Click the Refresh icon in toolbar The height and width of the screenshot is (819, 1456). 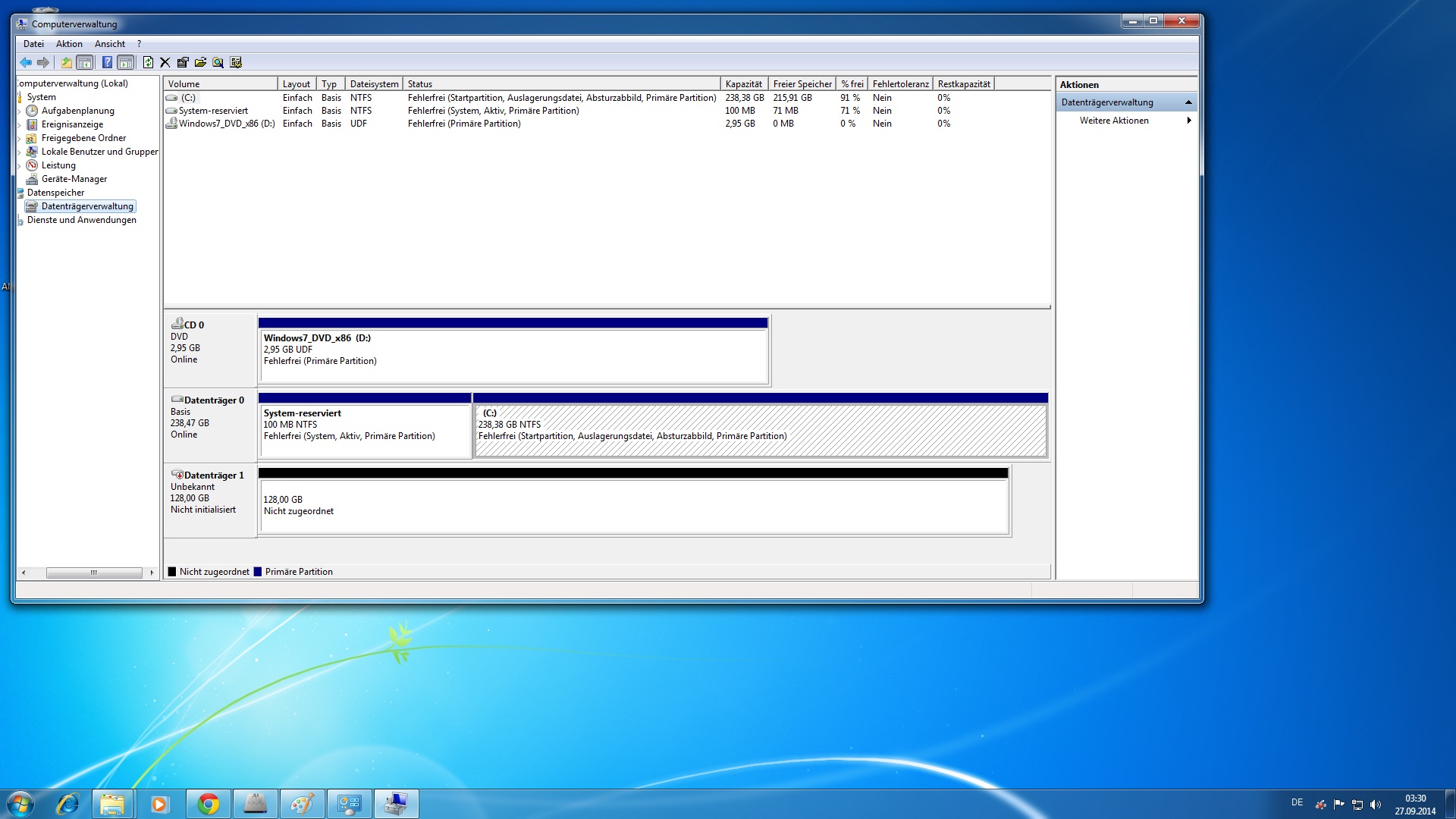tap(148, 62)
